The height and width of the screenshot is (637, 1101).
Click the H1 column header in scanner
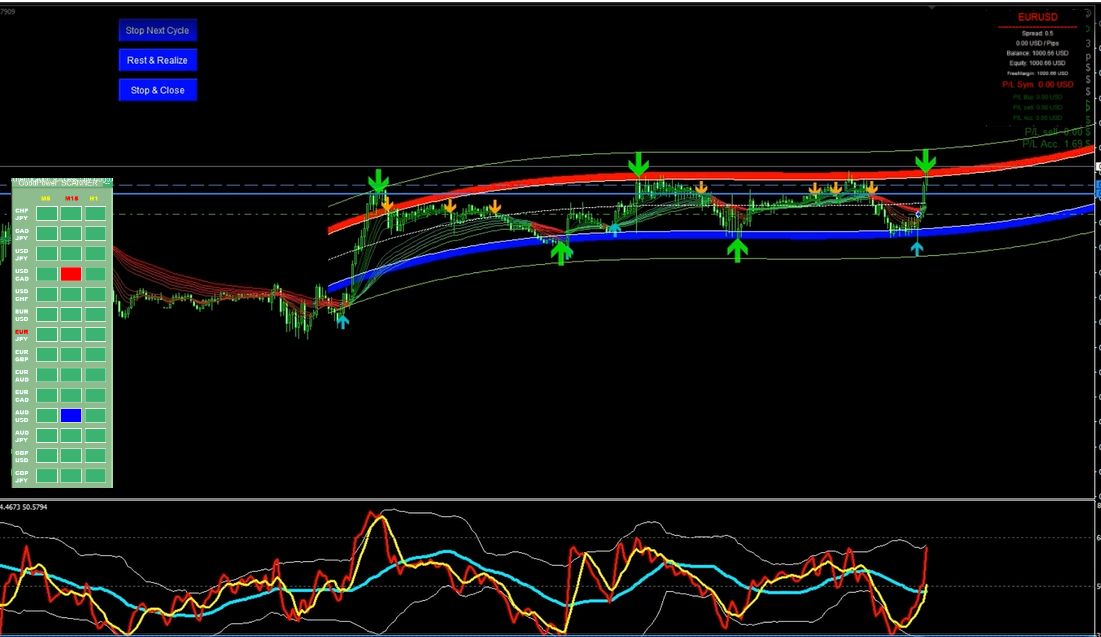[x=93, y=199]
